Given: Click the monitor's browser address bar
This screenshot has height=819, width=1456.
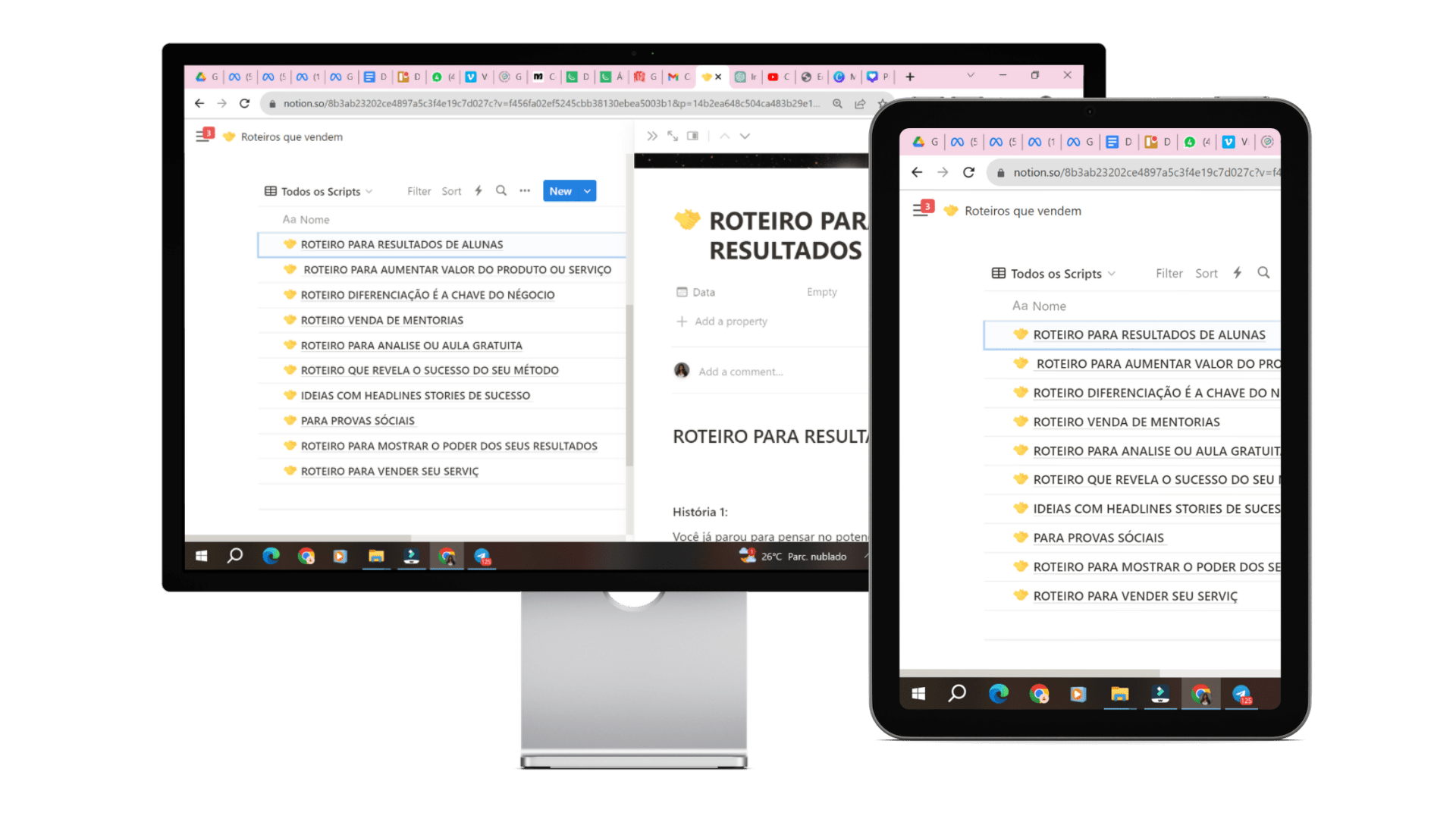Looking at the screenshot, I should click(551, 103).
